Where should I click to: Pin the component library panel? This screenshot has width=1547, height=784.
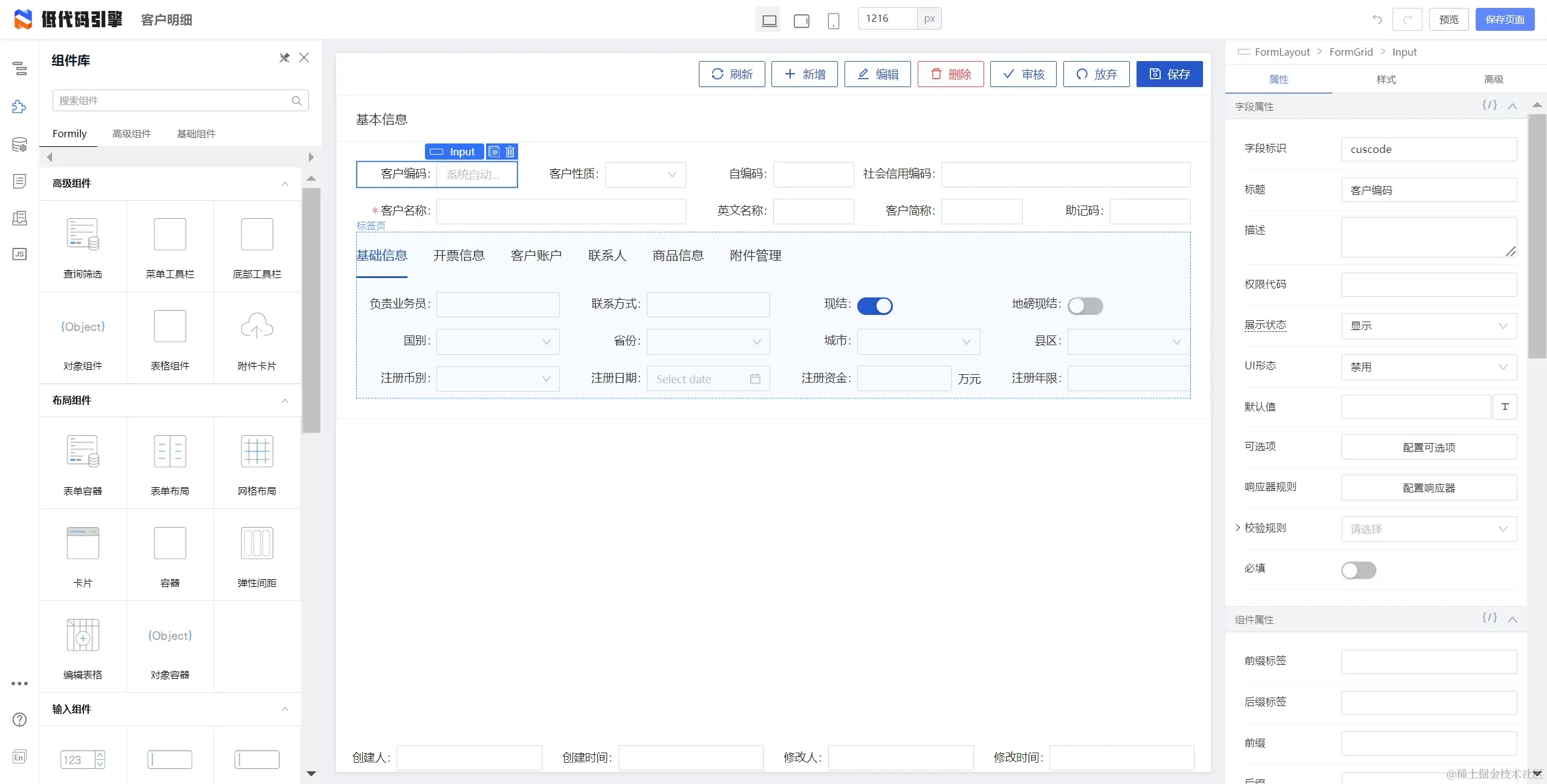pyautogui.click(x=284, y=58)
